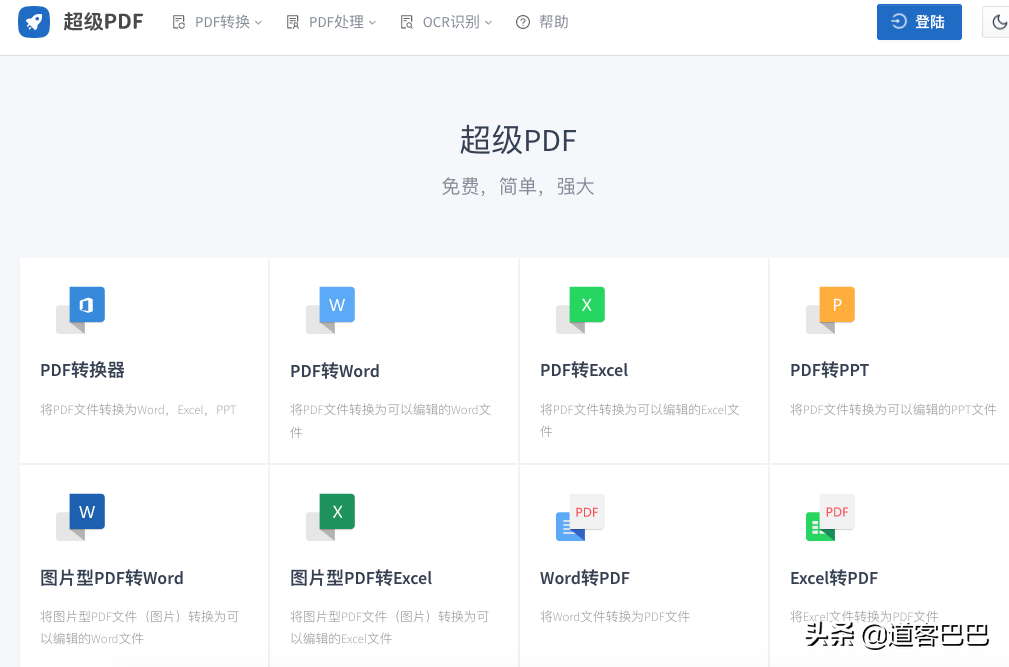Screen dimensions: 1009x667
Task: Click the PDF转PPT orange P icon
Action: [x=831, y=310]
